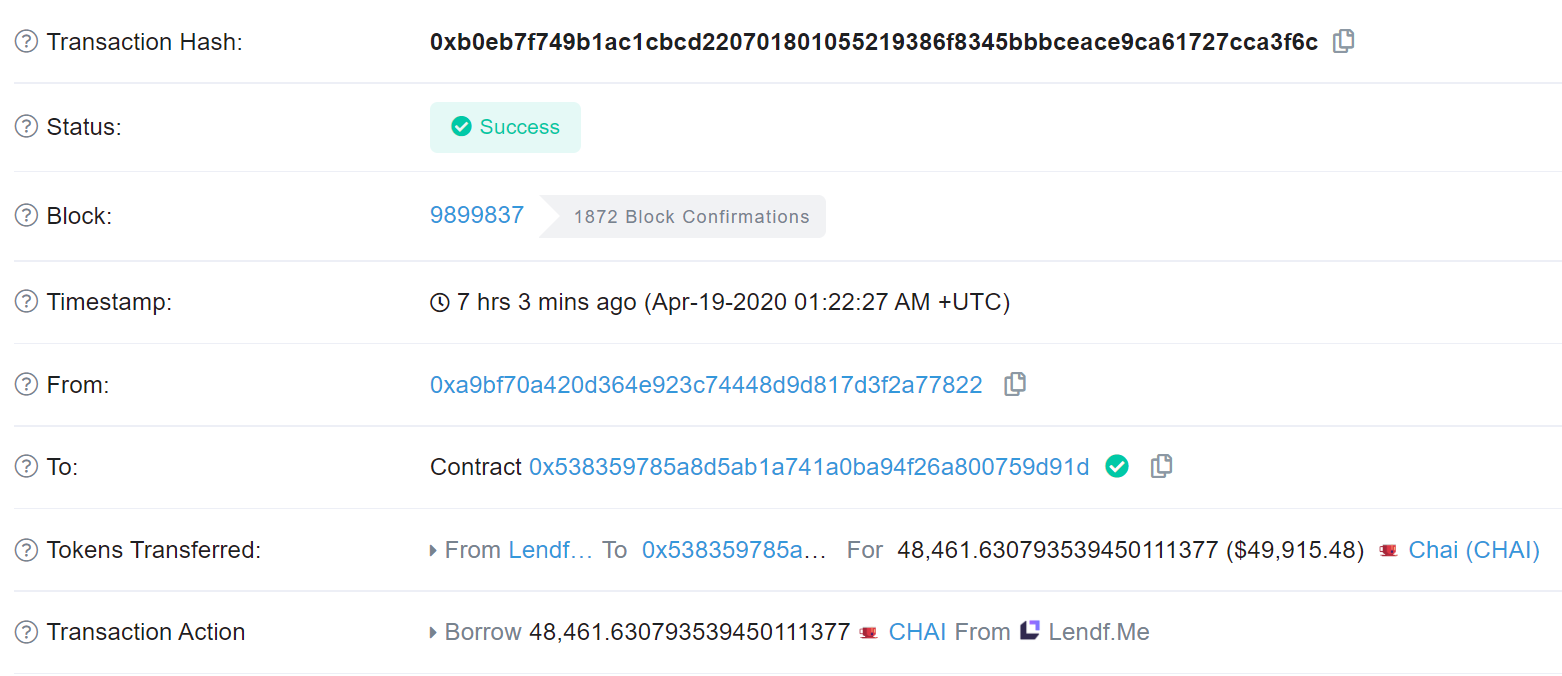Expand the Tokens Transferred row details
The height and width of the screenshot is (676, 1562).
click(432, 549)
